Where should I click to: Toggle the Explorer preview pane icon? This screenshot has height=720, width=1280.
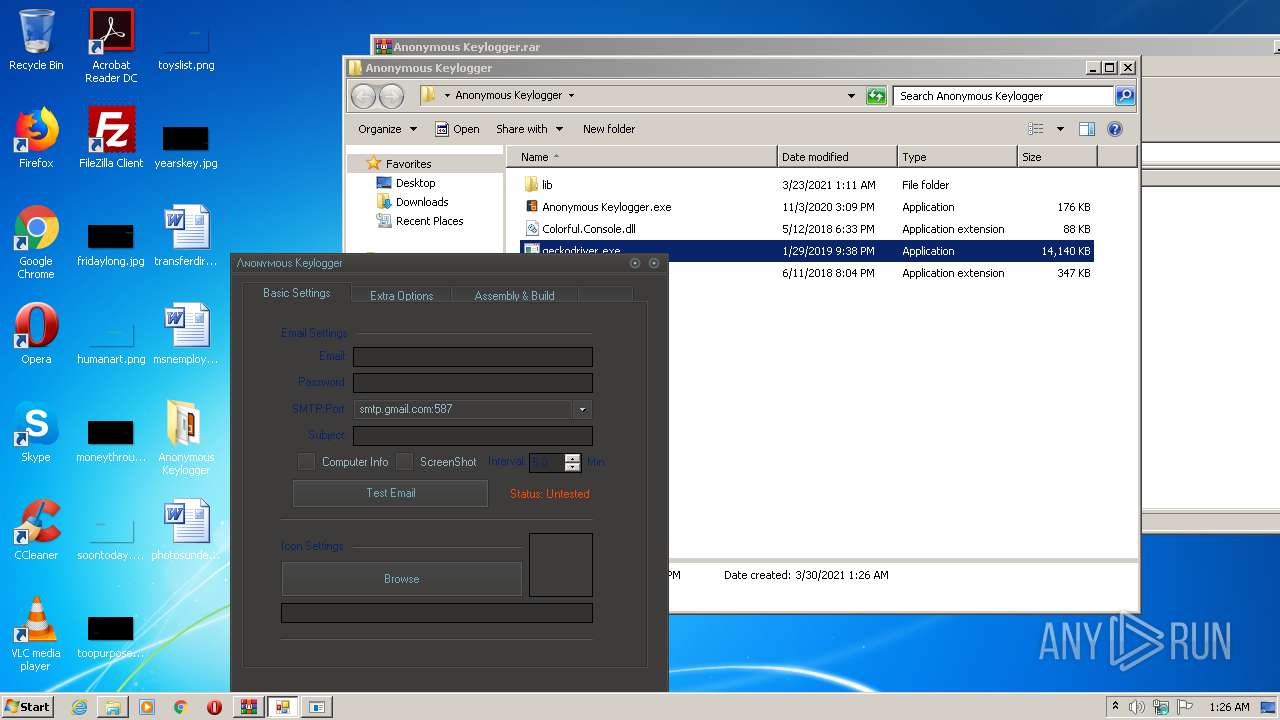pos(1087,129)
